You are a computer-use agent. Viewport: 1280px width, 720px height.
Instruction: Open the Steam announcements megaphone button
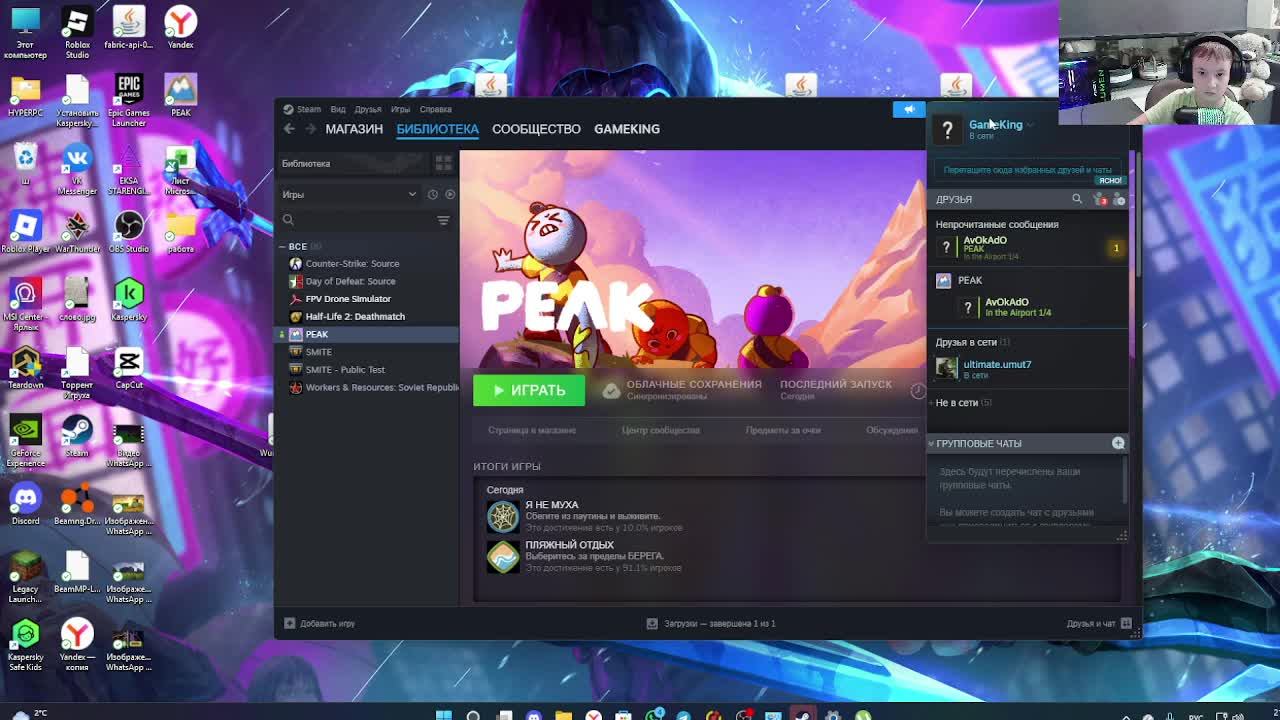[x=909, y=109]
